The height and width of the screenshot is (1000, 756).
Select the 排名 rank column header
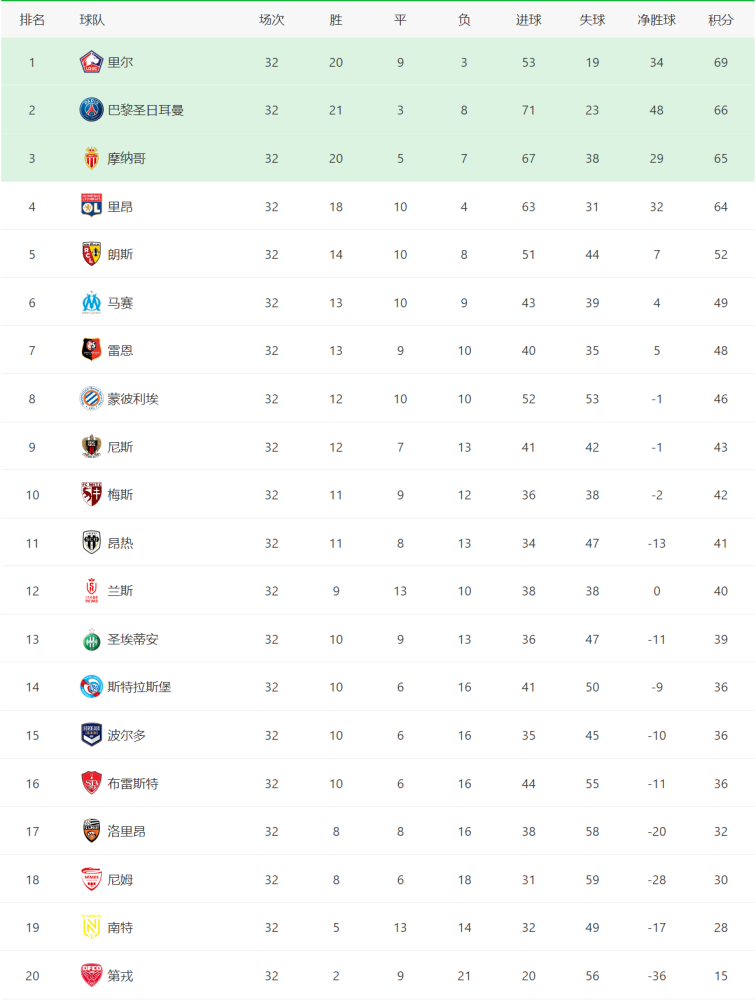click(32, 20)
